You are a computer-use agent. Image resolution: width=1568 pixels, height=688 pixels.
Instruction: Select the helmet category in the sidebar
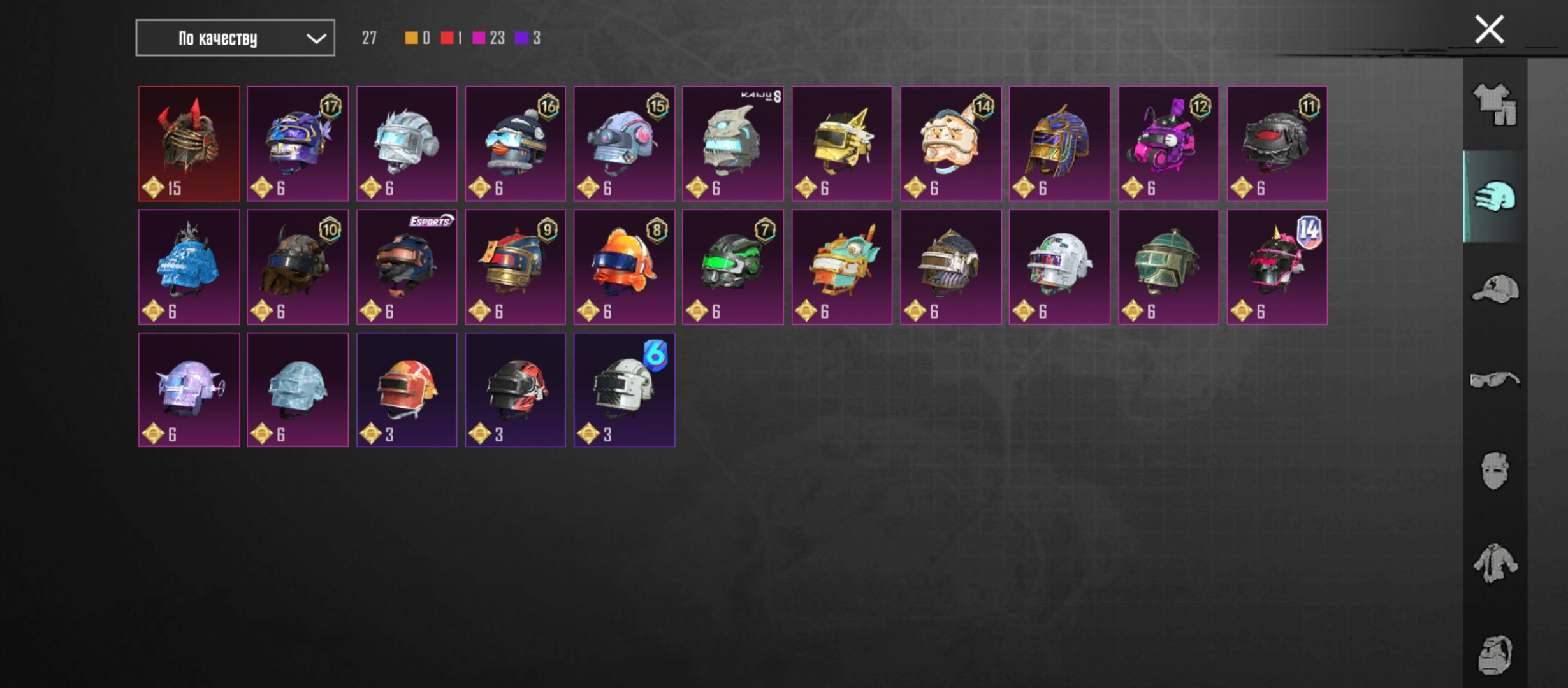coord(1495,196)
